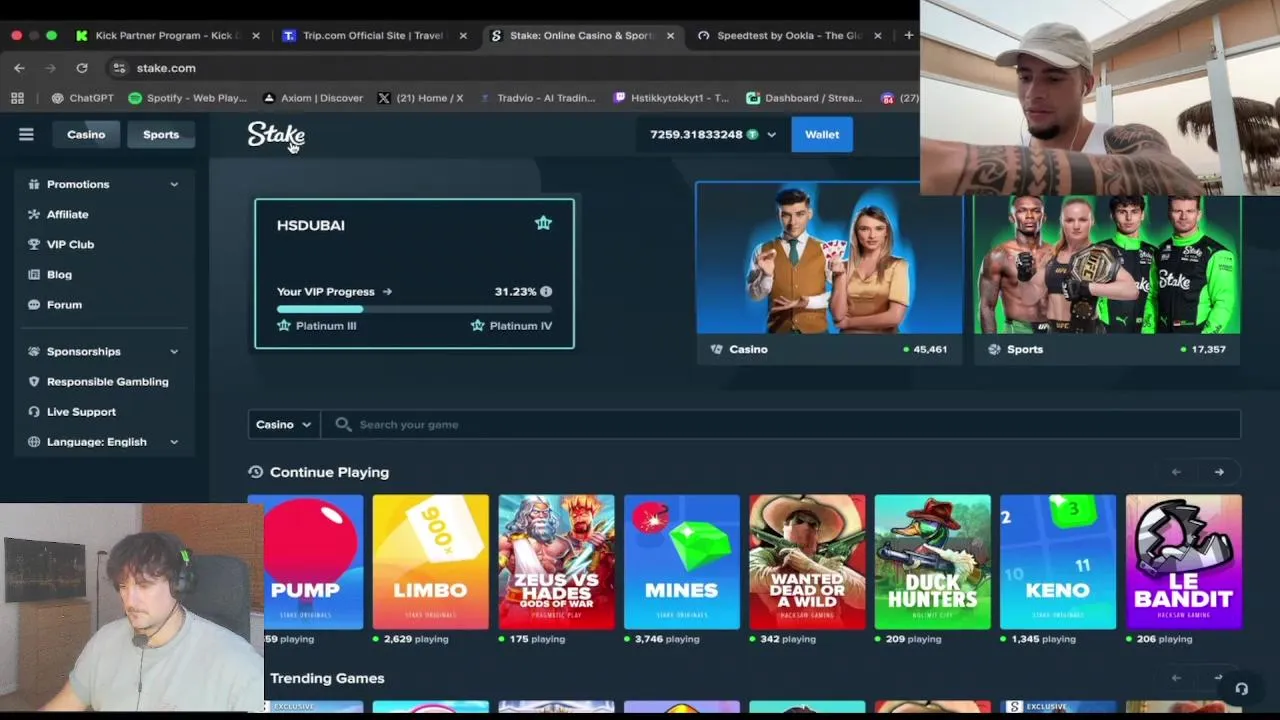The image size is (1280, 720).
Task: Open Wanted Dead or a Wild
Action: (x=807, y=562)
